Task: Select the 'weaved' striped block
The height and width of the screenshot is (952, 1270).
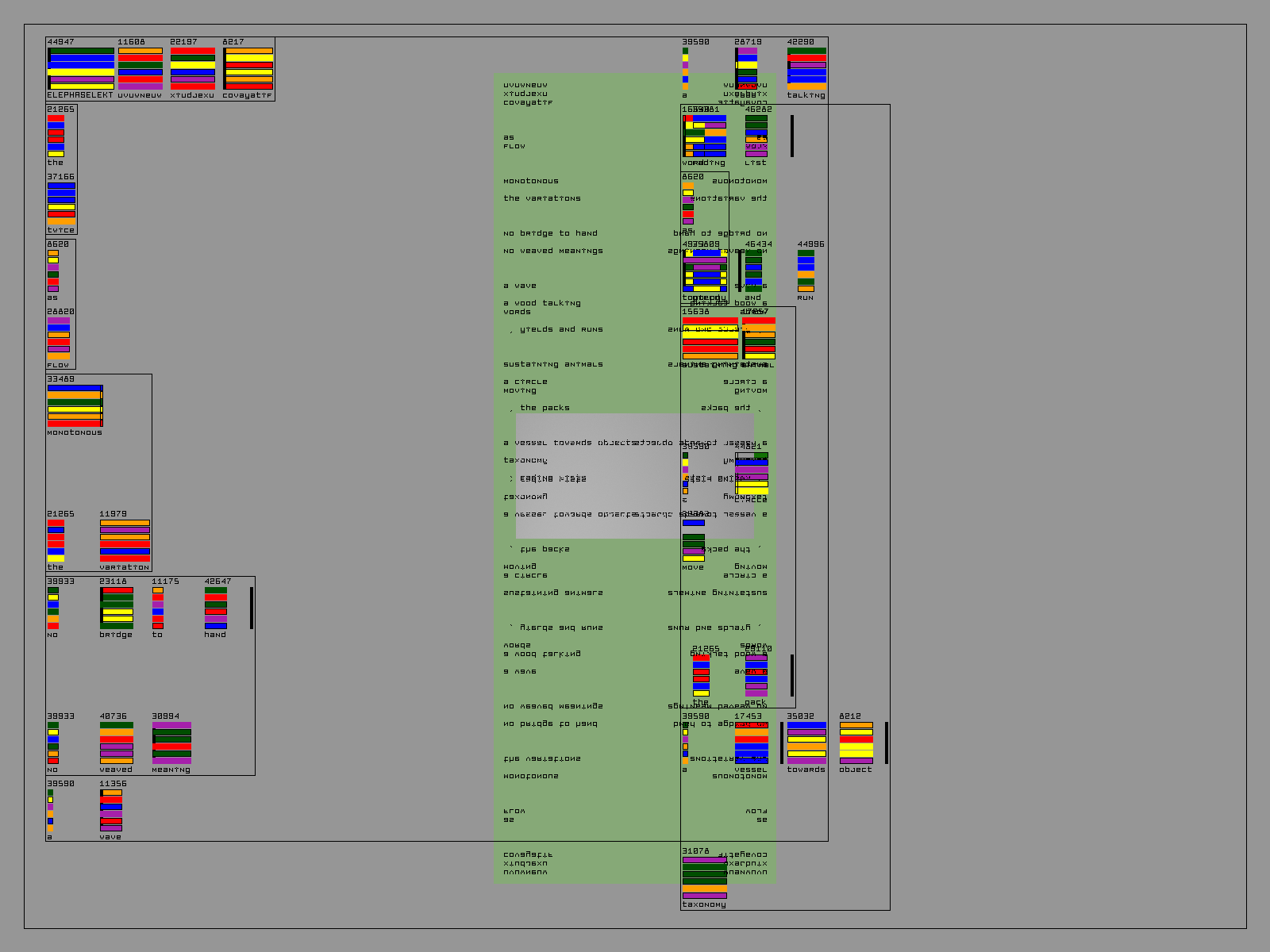Action: pyautogui.click(x=117, y=743)
